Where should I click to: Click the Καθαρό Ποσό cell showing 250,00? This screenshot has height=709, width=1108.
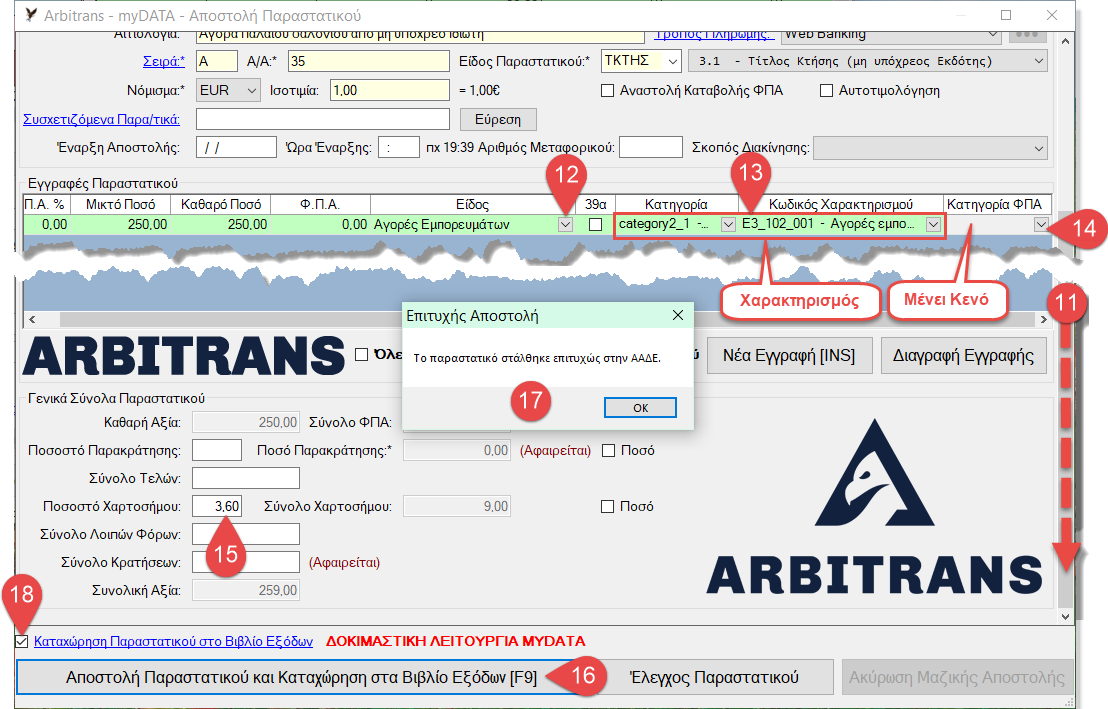click(221, 224)
